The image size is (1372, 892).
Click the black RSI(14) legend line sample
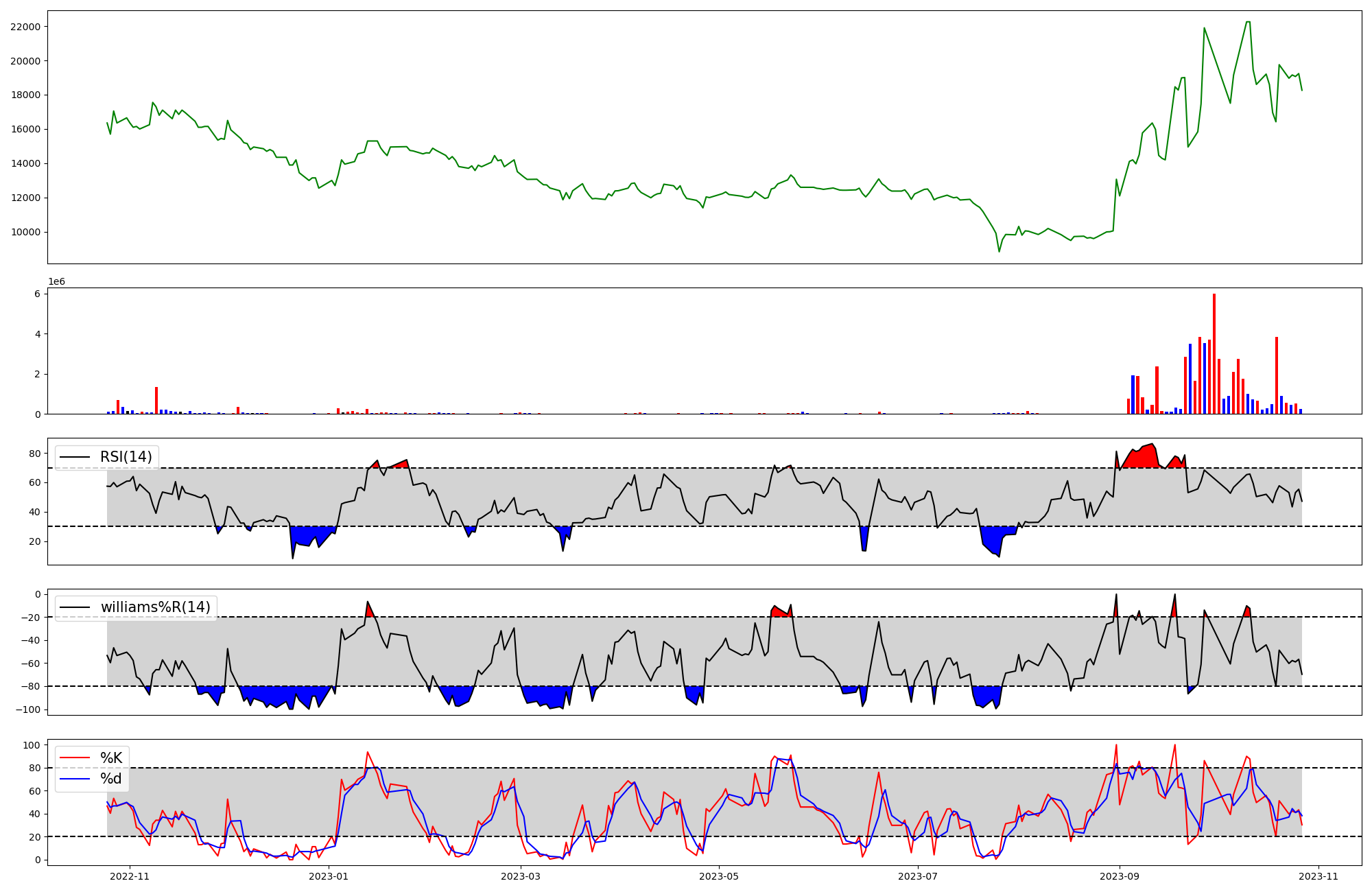pos(75,457)
